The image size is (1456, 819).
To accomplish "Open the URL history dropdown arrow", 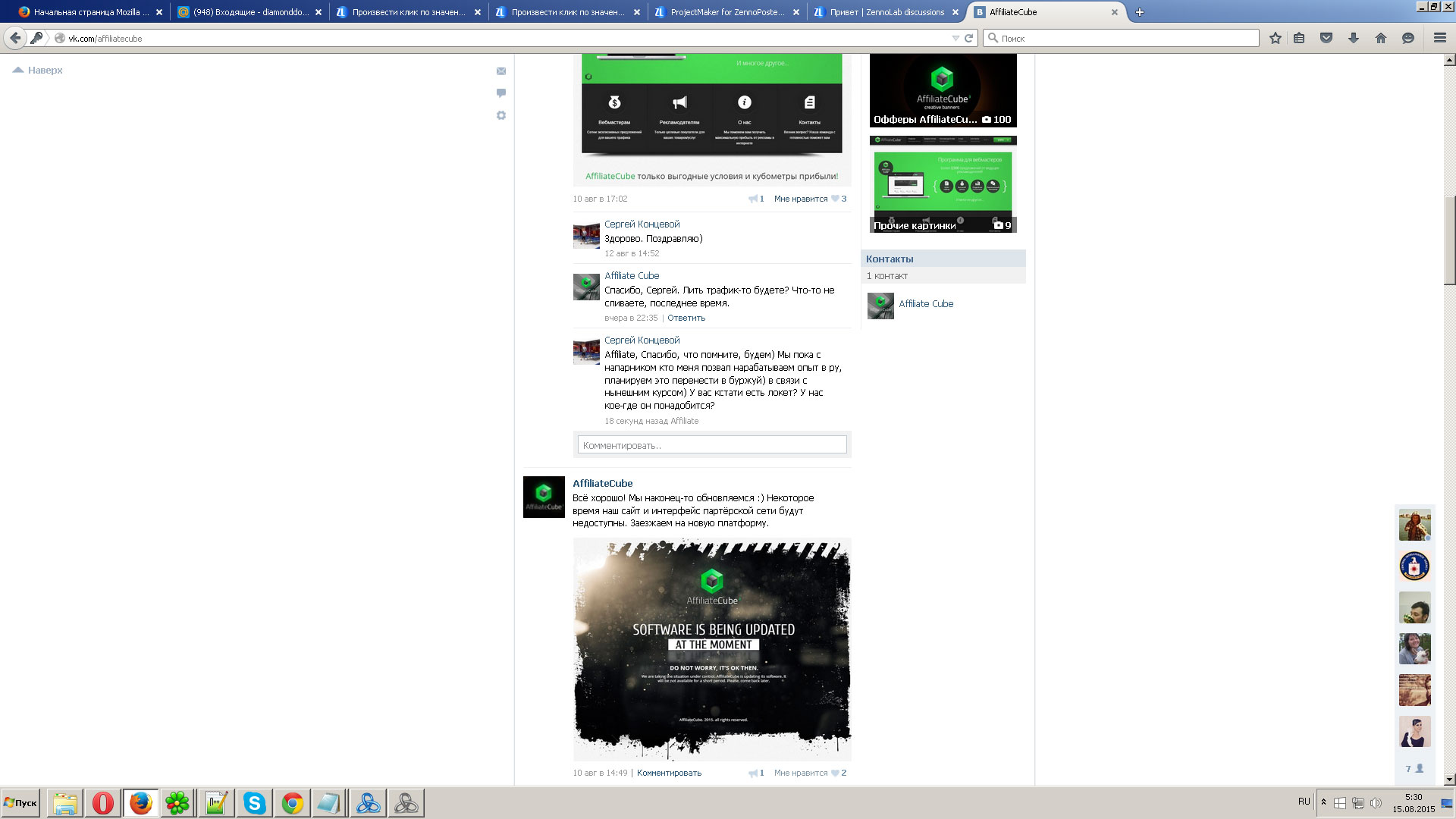I will click(955, 38).
